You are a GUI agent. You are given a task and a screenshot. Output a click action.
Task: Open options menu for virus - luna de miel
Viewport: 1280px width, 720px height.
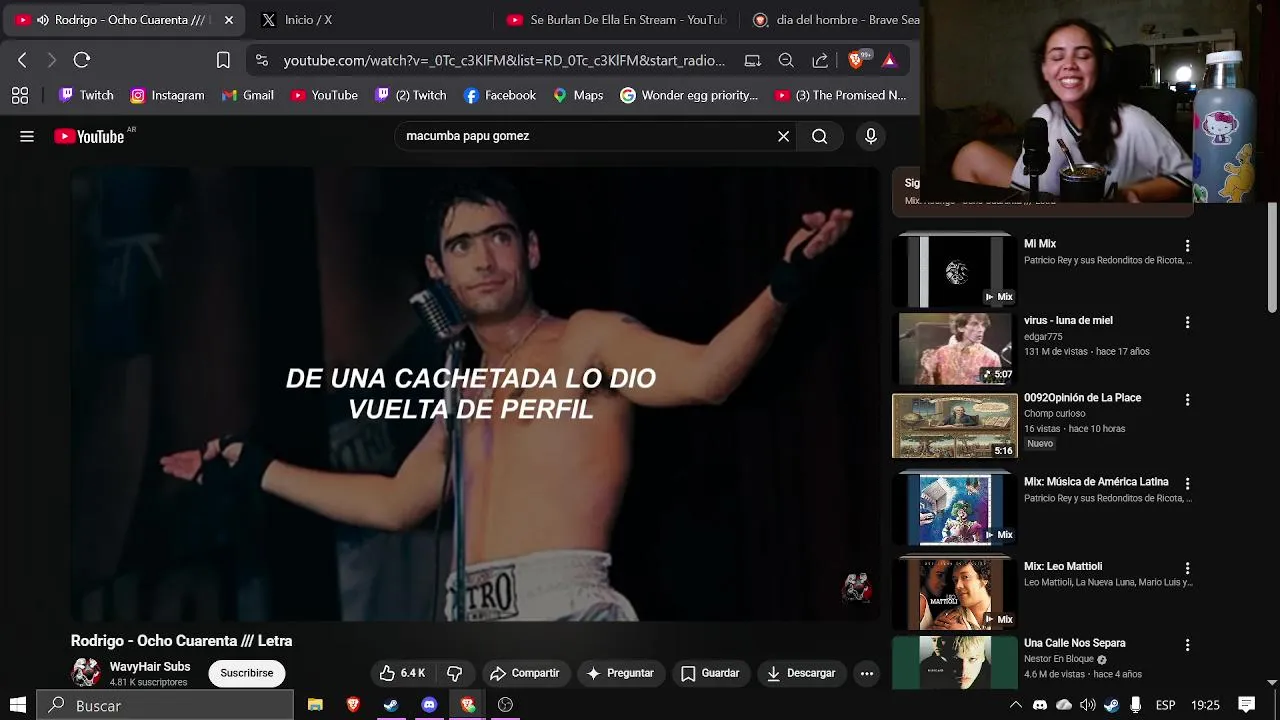point(1187,322)
